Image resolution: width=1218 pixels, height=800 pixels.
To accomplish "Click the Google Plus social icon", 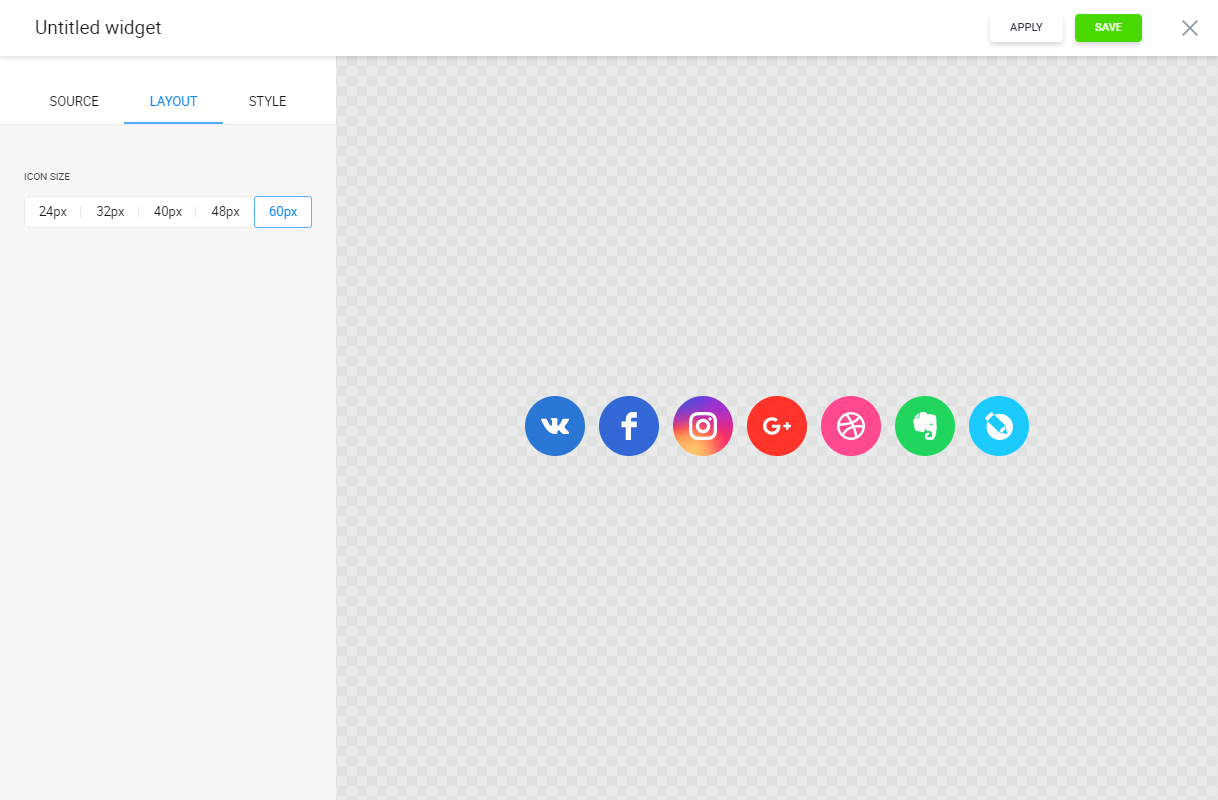I will [x=777, y=426].
